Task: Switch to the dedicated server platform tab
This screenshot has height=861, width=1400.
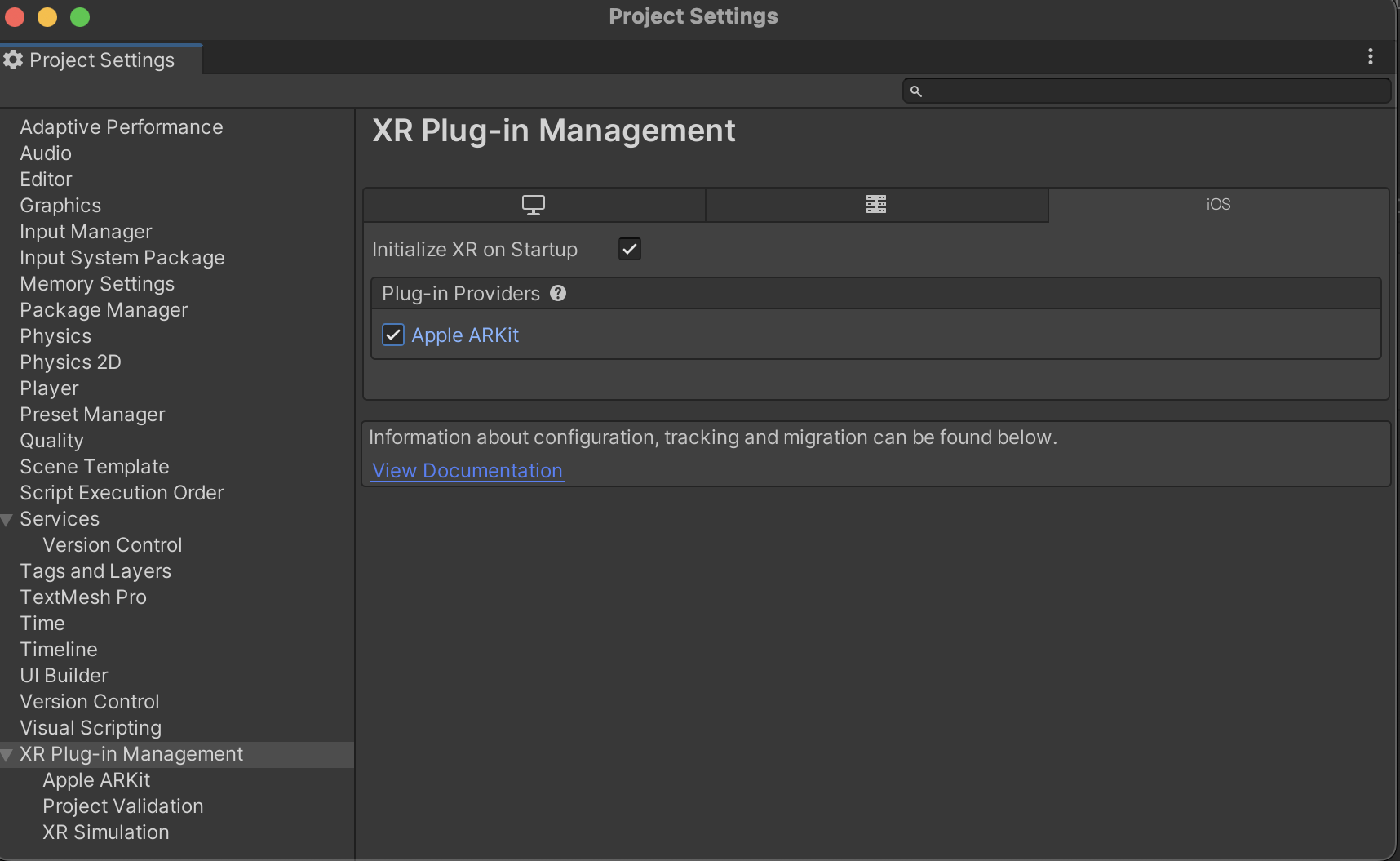Action: (876, 205)
